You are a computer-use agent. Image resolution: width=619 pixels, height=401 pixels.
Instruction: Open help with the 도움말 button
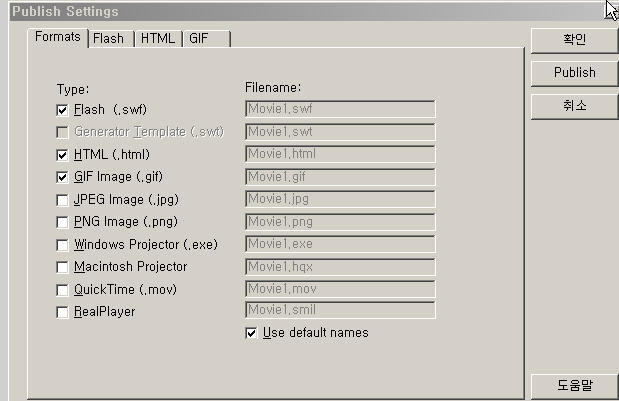(574, 386)
